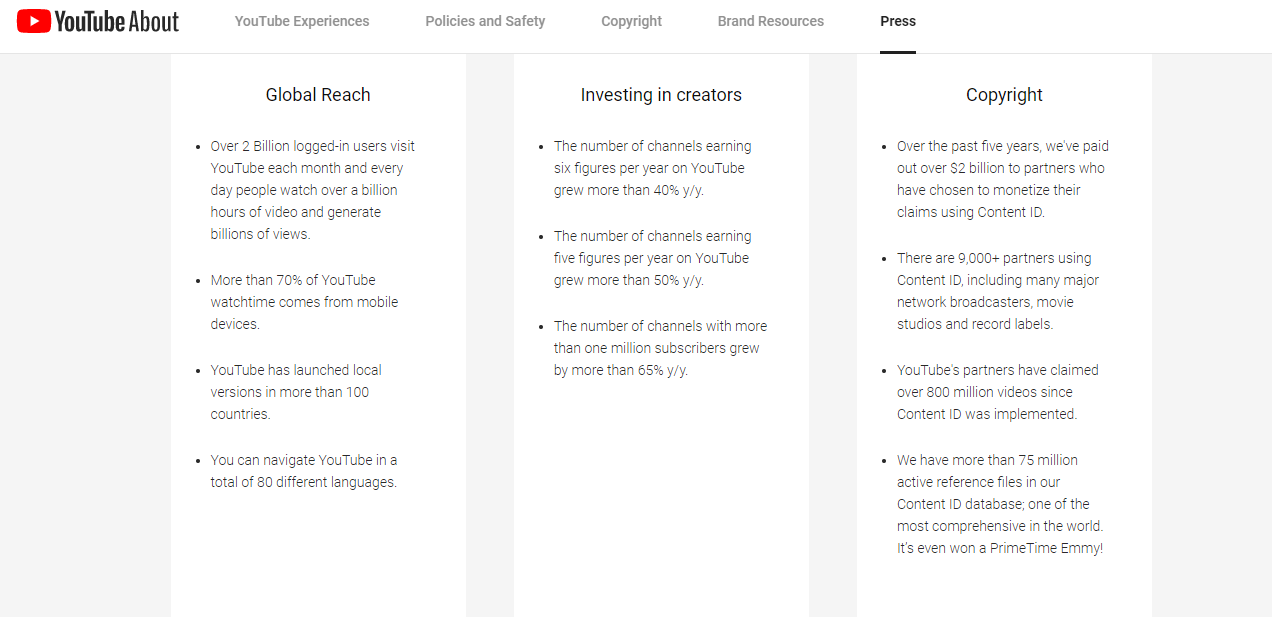Click the red YouTube play logo icon

34,21
